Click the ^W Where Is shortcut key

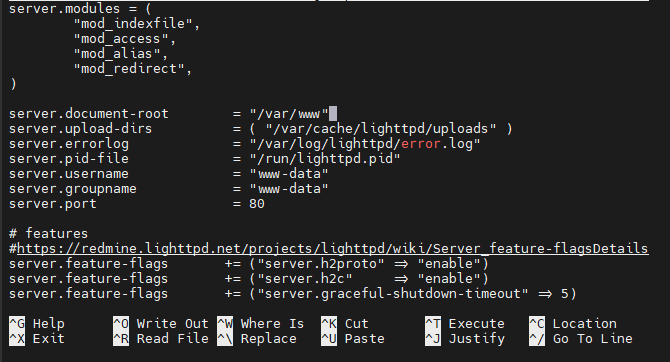coord(260,324)
